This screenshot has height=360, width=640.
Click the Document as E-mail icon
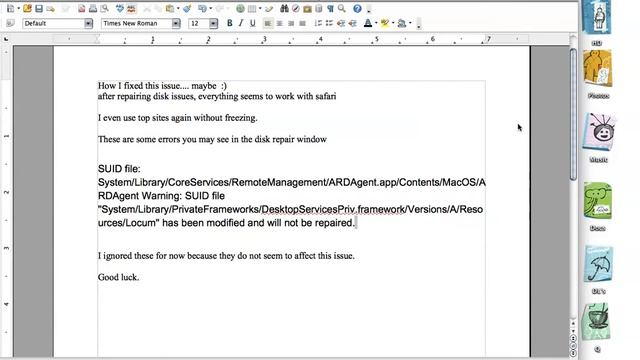(51, 8)
